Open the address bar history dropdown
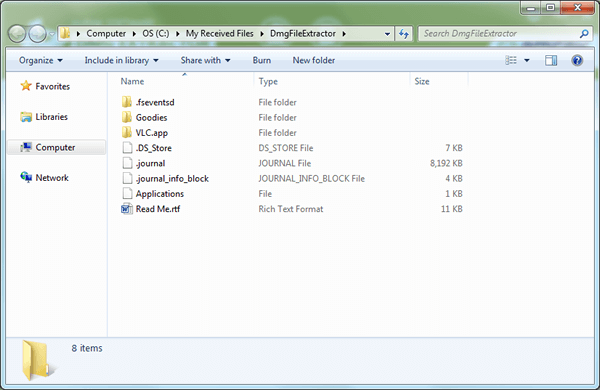Viewport: 600px width, 390px height. [x=387, y=34]
